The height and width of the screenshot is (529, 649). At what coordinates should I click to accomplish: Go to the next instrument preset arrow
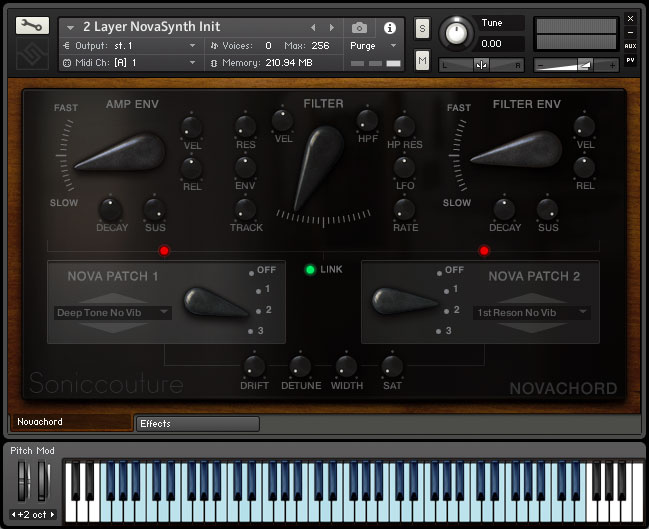click(x=332, y=27)
